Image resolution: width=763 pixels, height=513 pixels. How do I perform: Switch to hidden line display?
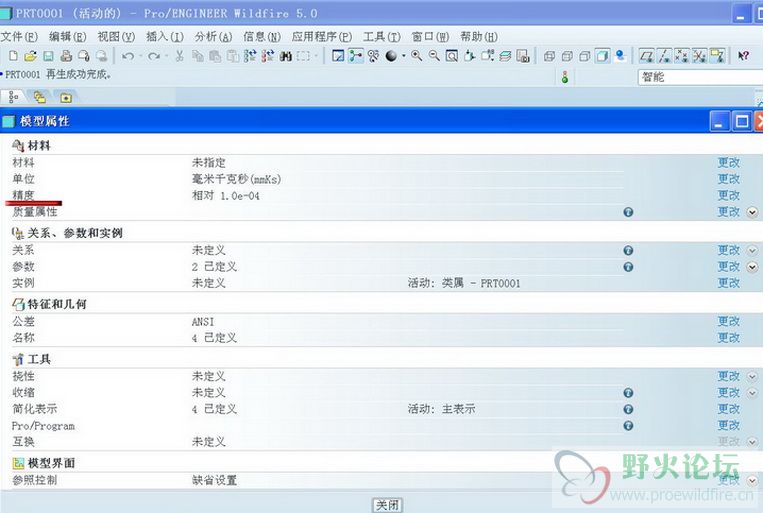coord(567,56)
